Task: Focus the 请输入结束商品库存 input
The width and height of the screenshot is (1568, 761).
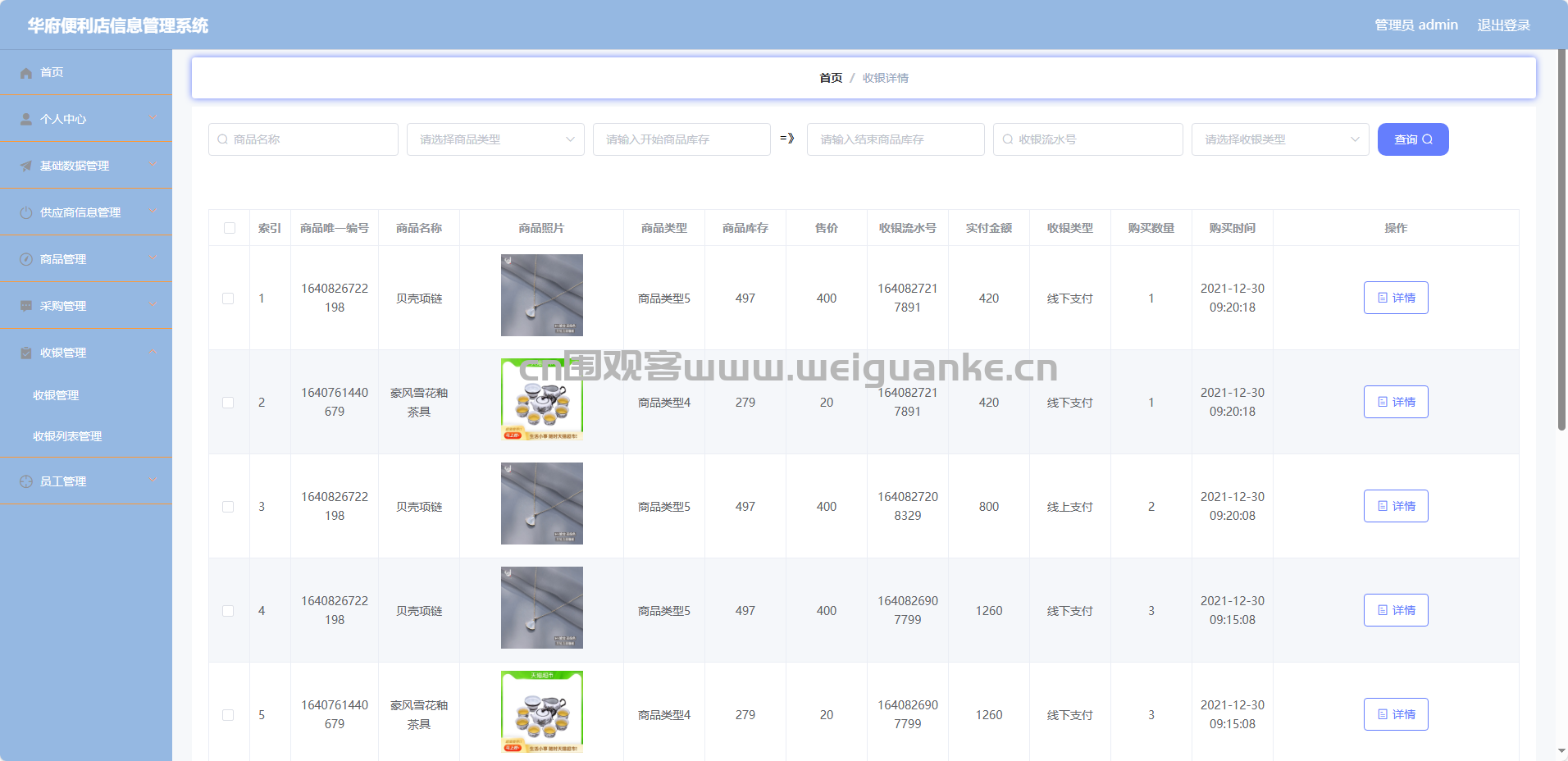Action: (896, 139)
